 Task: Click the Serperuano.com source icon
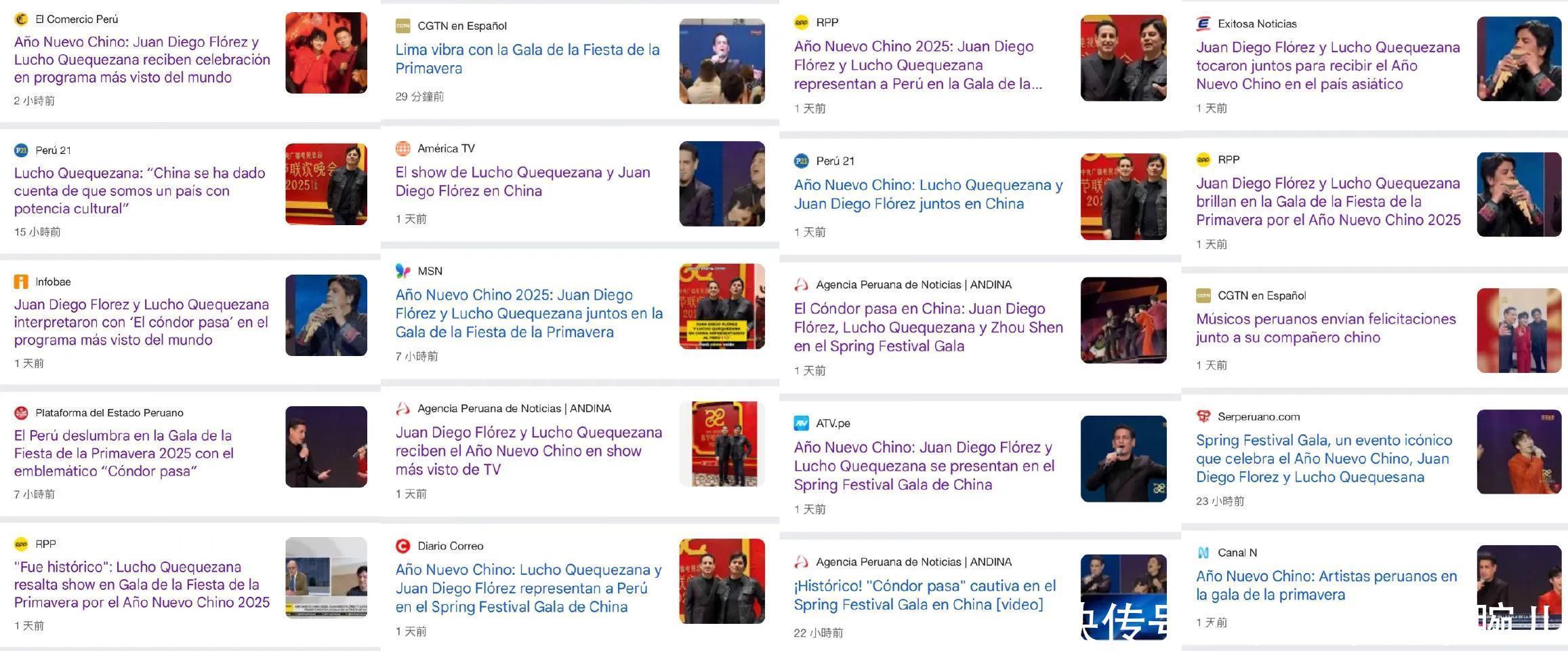tap(1203, 416)
